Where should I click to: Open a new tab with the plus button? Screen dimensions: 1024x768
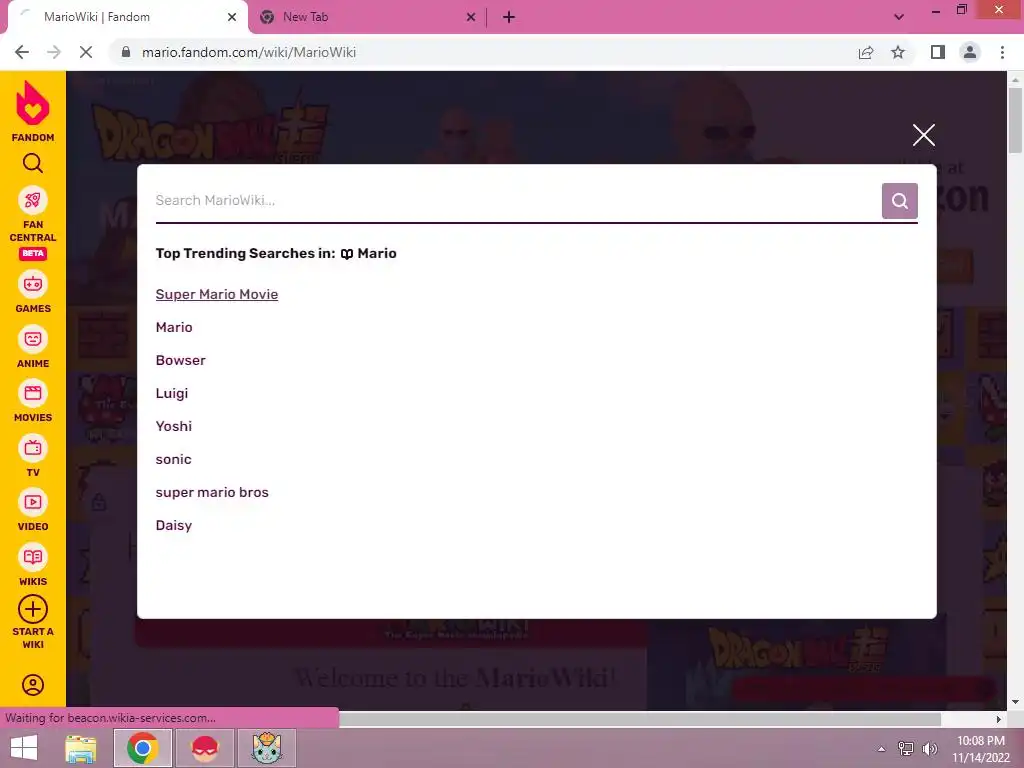point(509,17)
